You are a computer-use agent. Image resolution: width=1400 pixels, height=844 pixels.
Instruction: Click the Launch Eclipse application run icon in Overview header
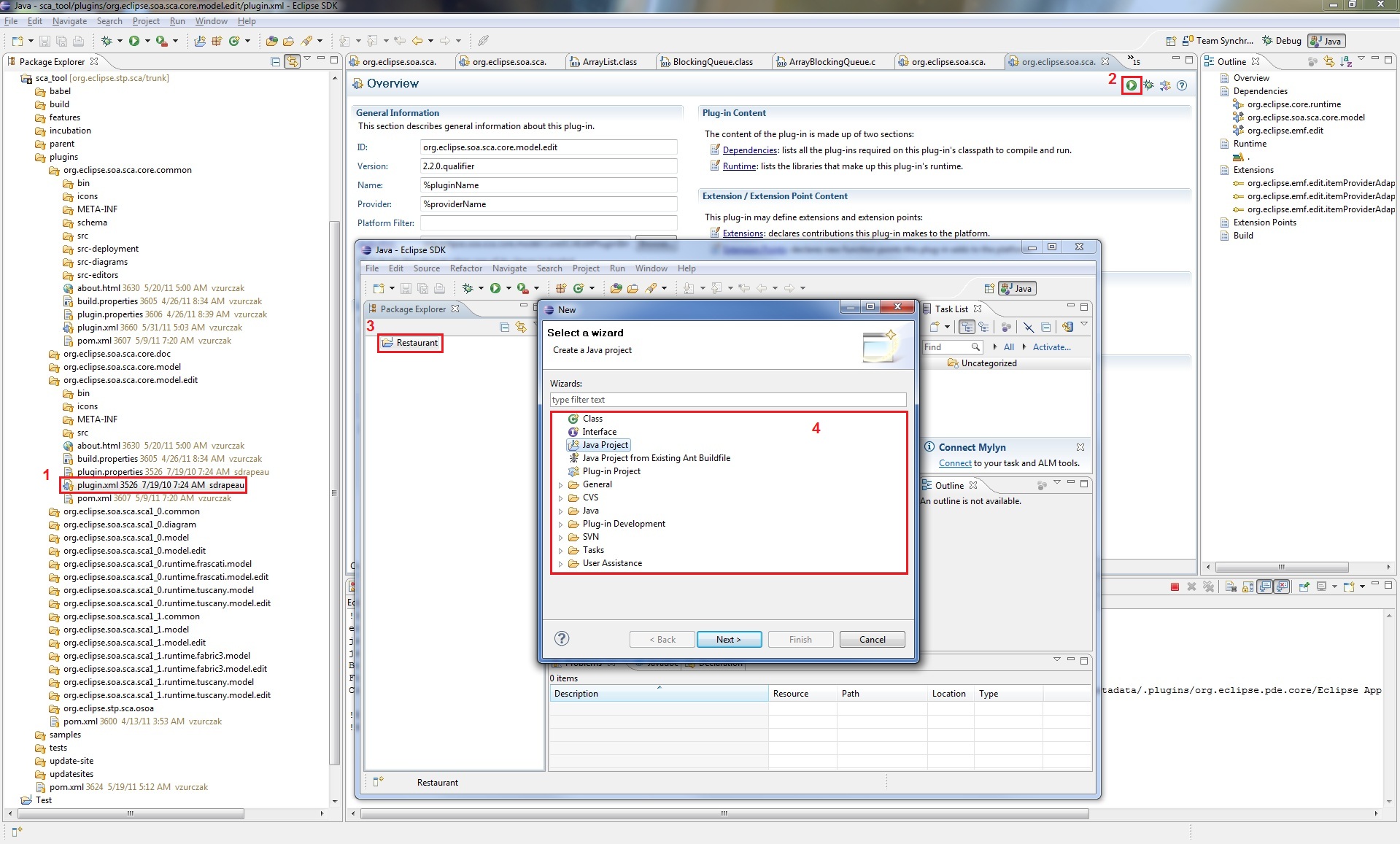[x=1131, y=85]
